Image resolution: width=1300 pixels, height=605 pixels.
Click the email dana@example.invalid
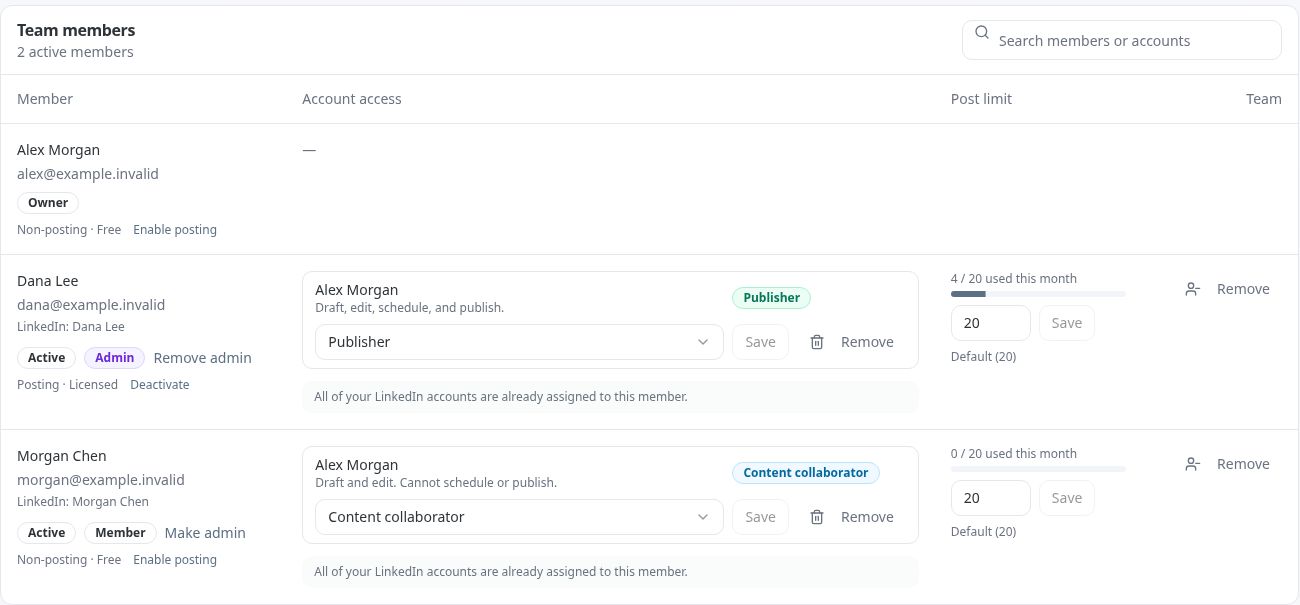click(x=91, y=305)
